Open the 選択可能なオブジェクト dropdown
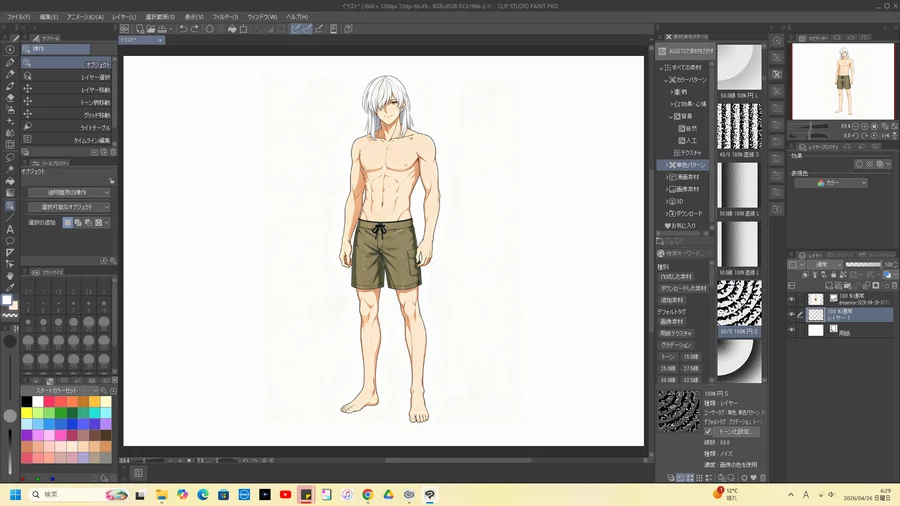Viewport: 900px width, 506px height. (69, 207)
